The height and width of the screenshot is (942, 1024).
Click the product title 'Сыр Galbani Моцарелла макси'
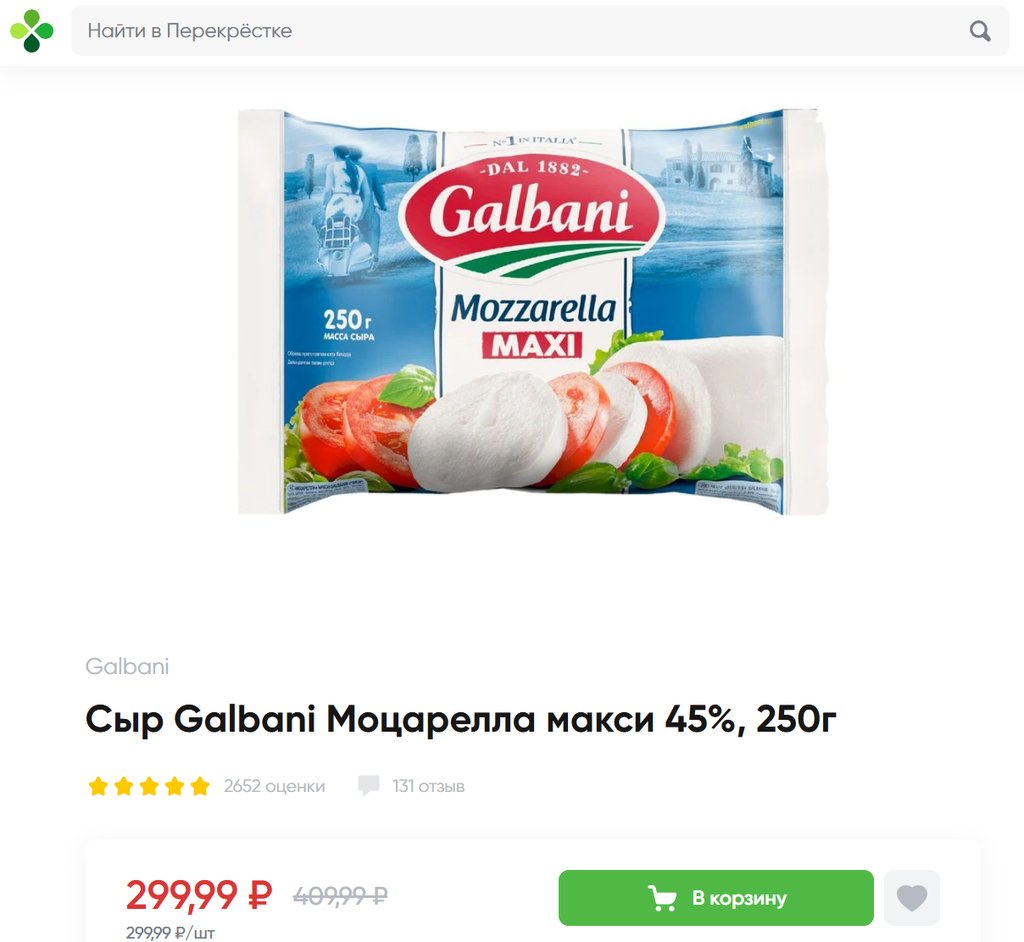pos(369,719)
